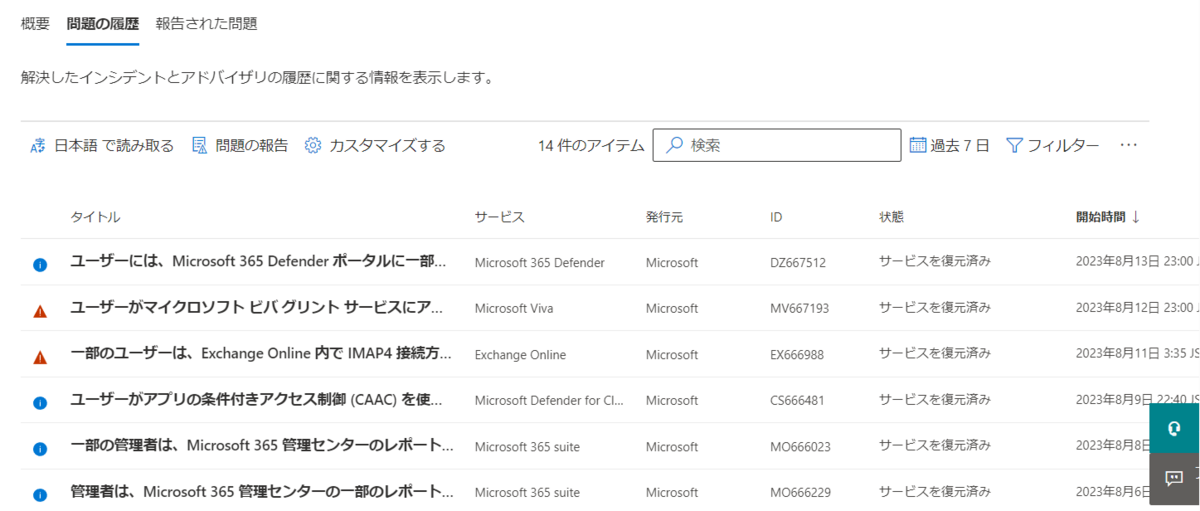Click inside the 検索 search field
Viewport: 1200px width, 511px height.
point(777,145)
